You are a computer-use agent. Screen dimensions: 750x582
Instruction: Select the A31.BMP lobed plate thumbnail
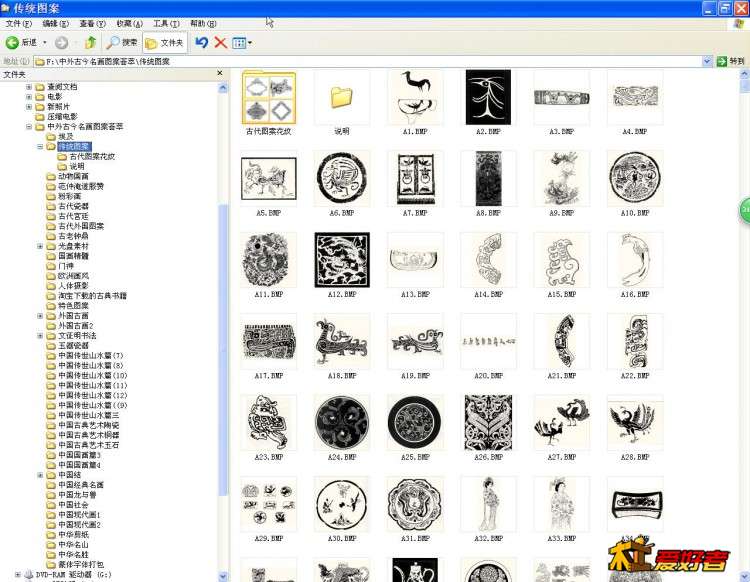point(415,504)
